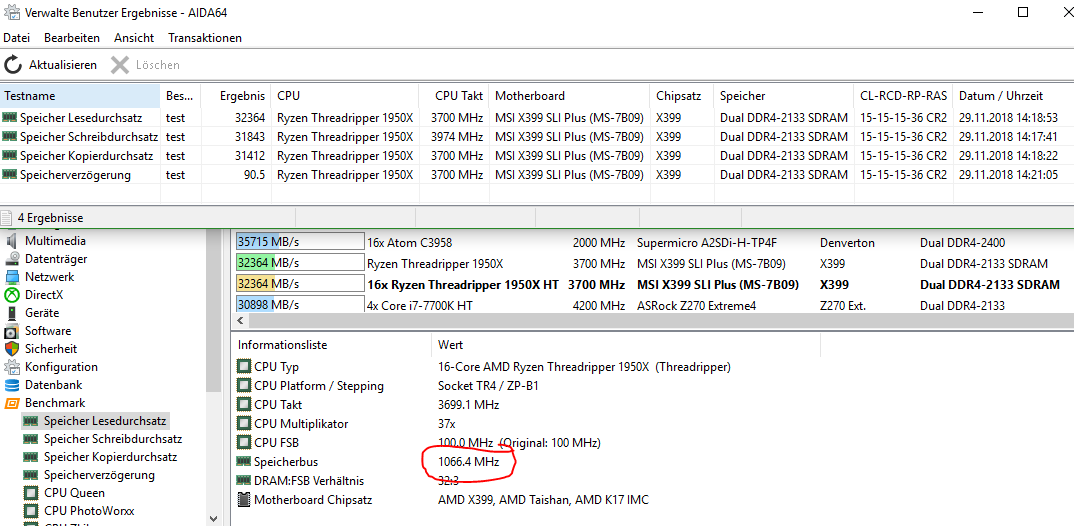Click sidebar scrollbar down arrow

212,518
